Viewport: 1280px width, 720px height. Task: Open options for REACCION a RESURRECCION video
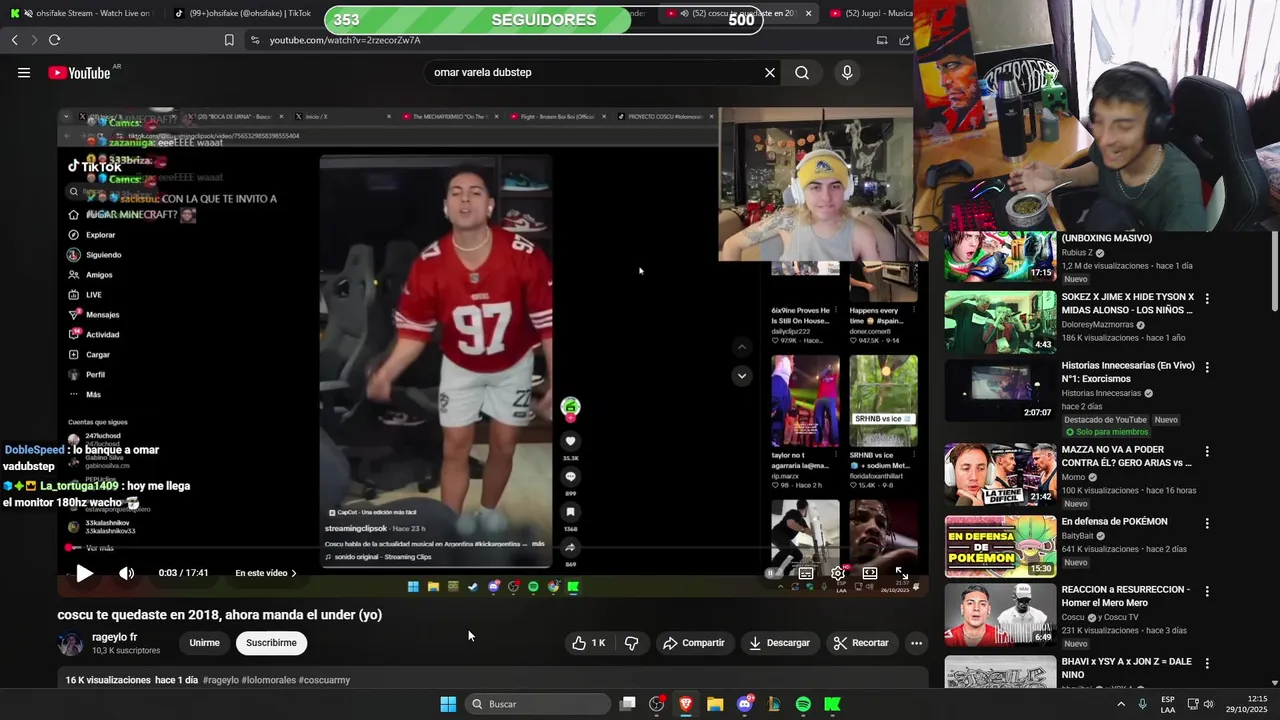coord(1207,591)
